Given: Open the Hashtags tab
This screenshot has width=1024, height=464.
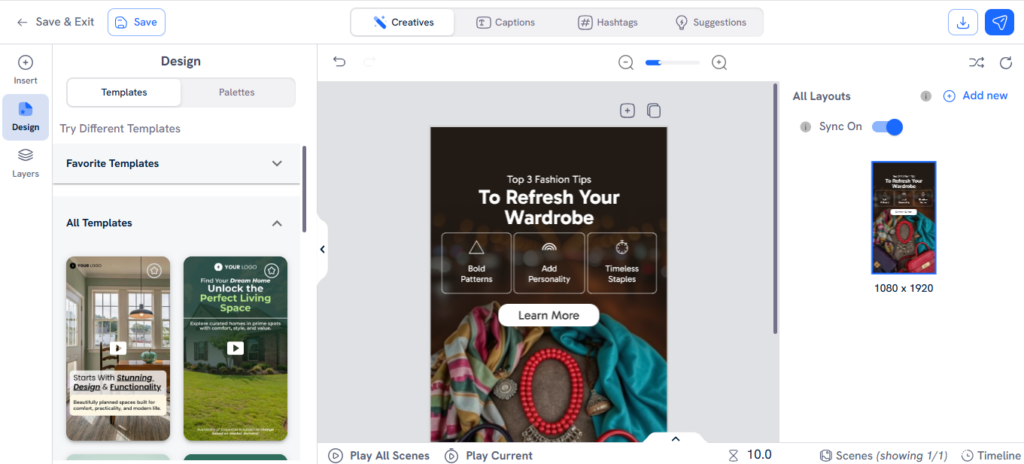Looking at the screenshot, I should [x=607, y=22].
